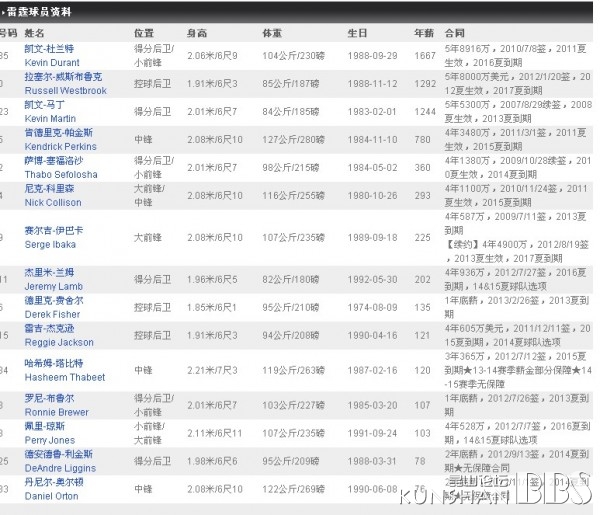Open the 拉塞尔-威斯布鲁克 link
This screenshot has height=515, width=600.
point(63,77)
